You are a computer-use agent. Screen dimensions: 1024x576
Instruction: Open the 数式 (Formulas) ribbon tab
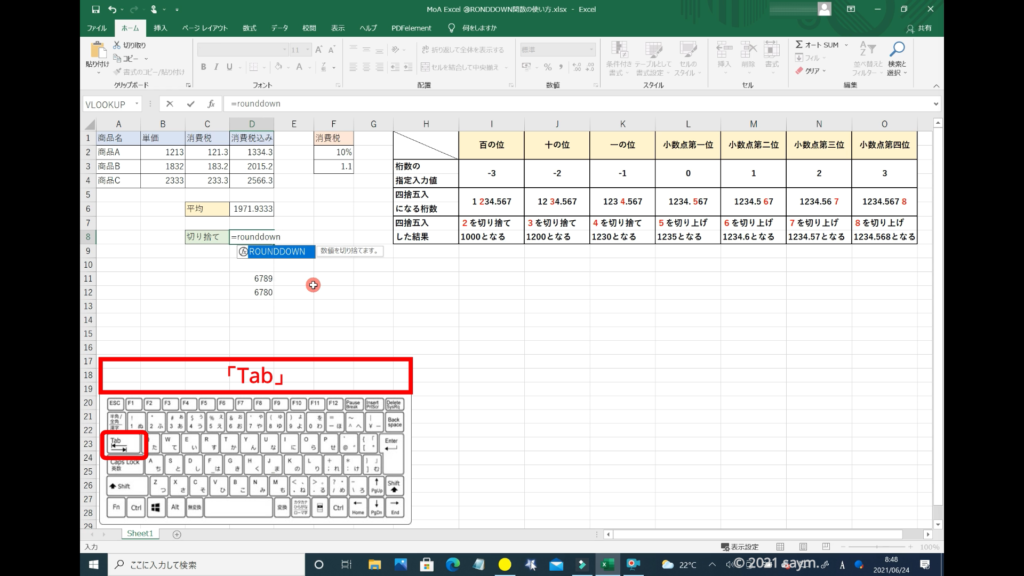tap(249, 27)
